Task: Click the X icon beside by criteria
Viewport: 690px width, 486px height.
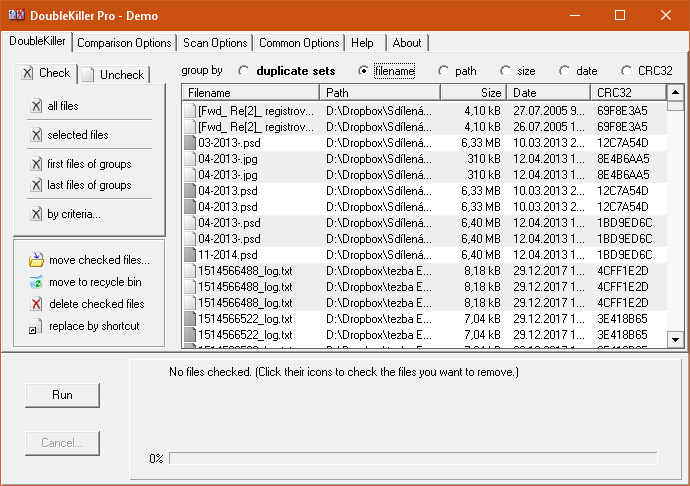Action: [37, 214]
